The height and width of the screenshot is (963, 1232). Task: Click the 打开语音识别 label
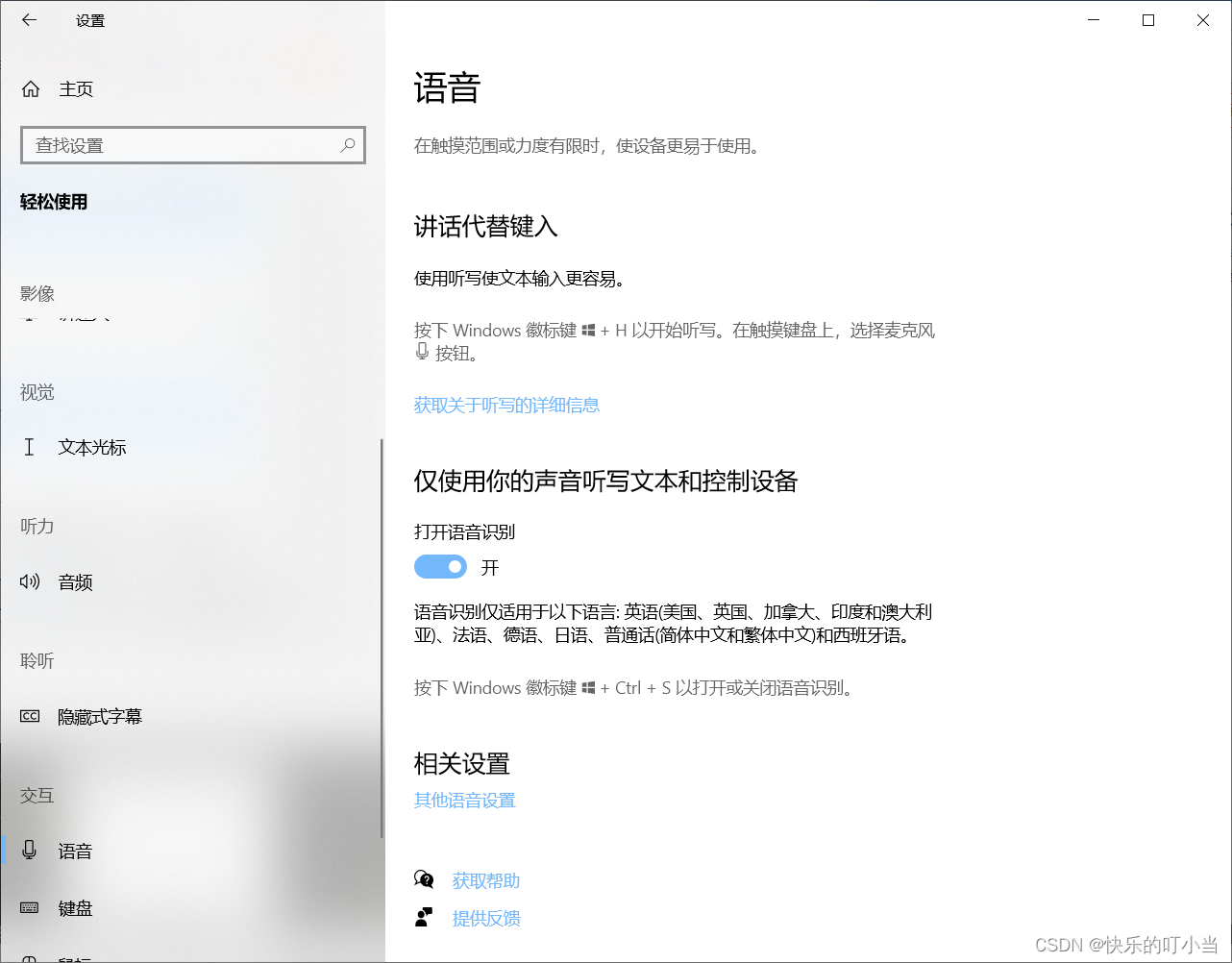[x=465, y=531]
